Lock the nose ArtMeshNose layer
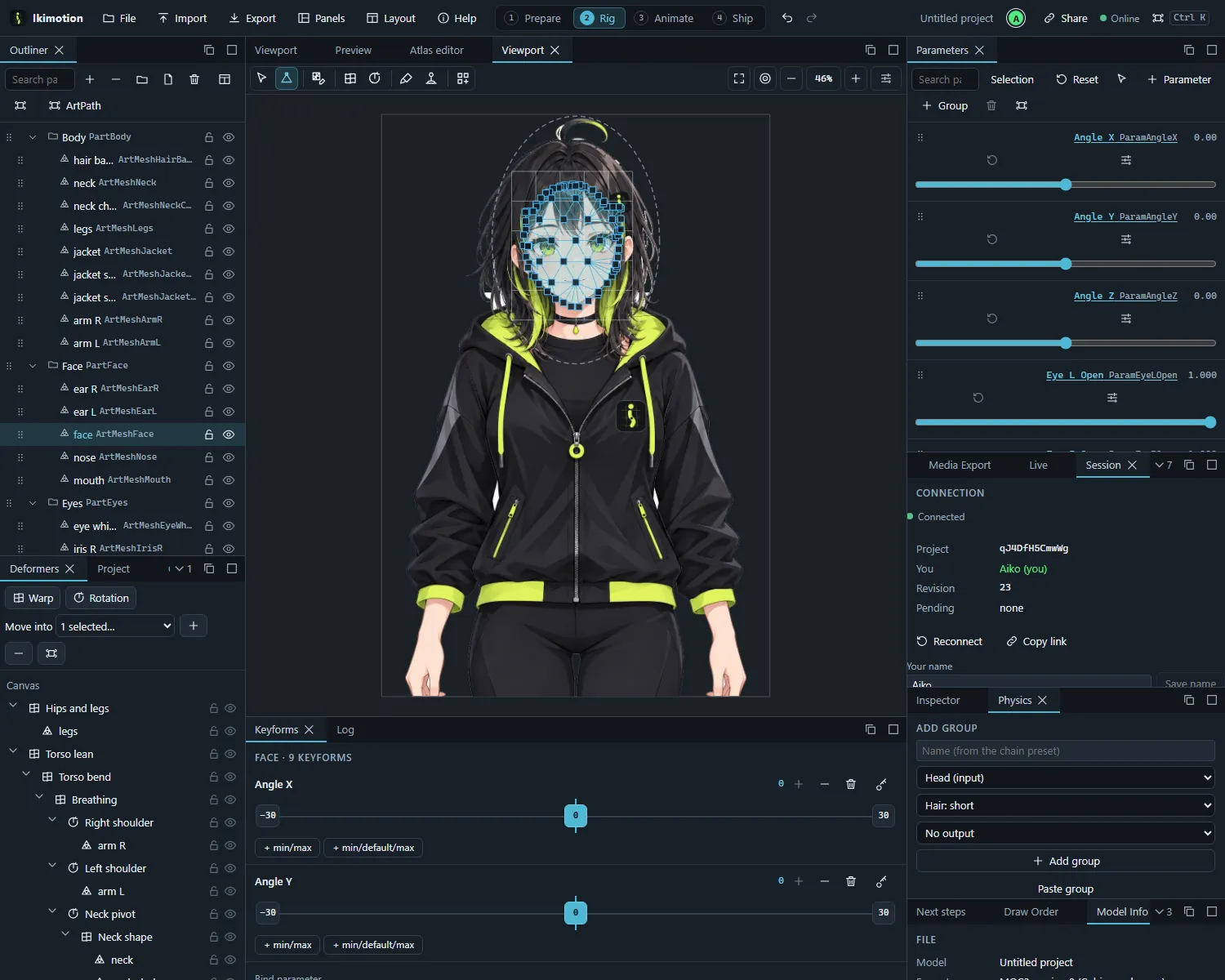Viewport: 1225px width, 980px height. tap(209, 457)
